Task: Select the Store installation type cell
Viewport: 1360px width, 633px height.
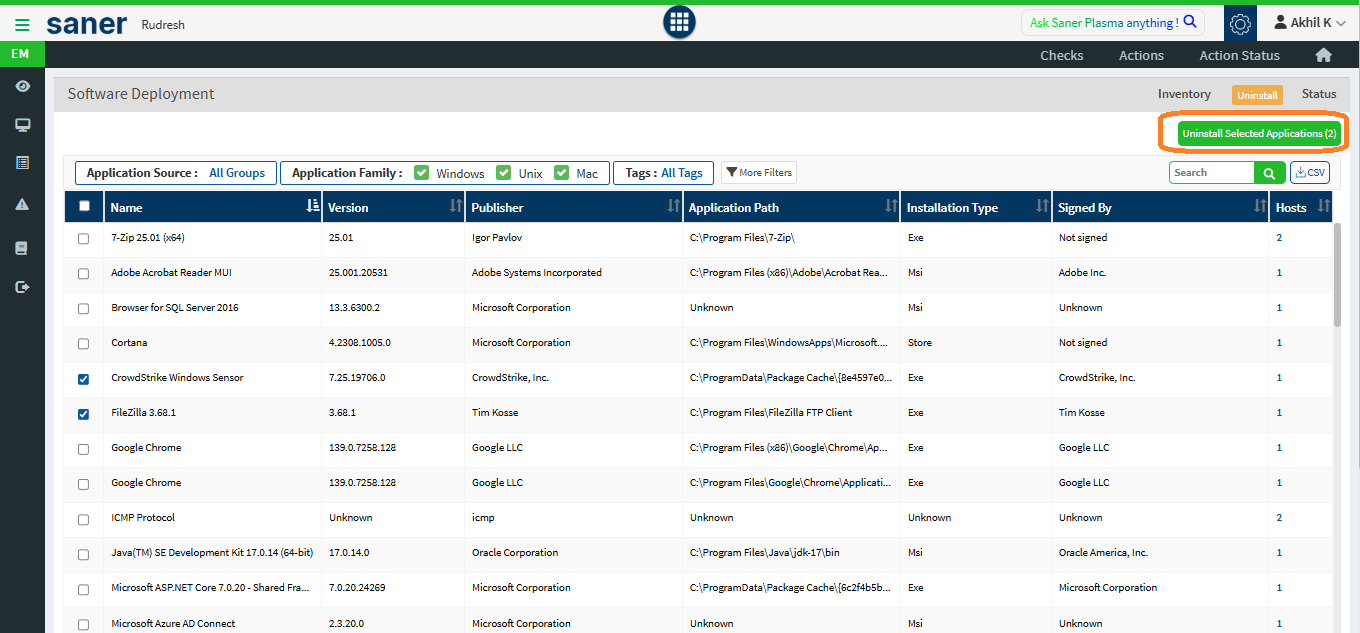Action: (920, 343)
